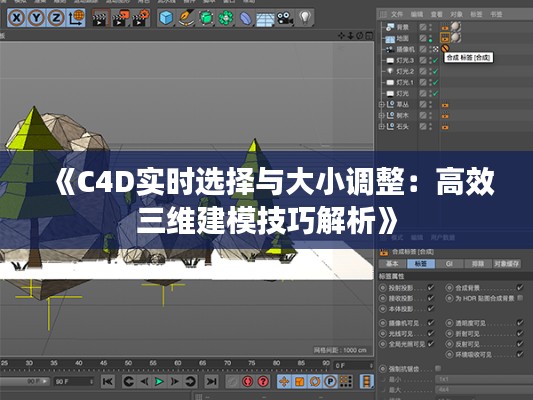Add a cube primitive object
The image size is (533, 400).
click(167, 18)
